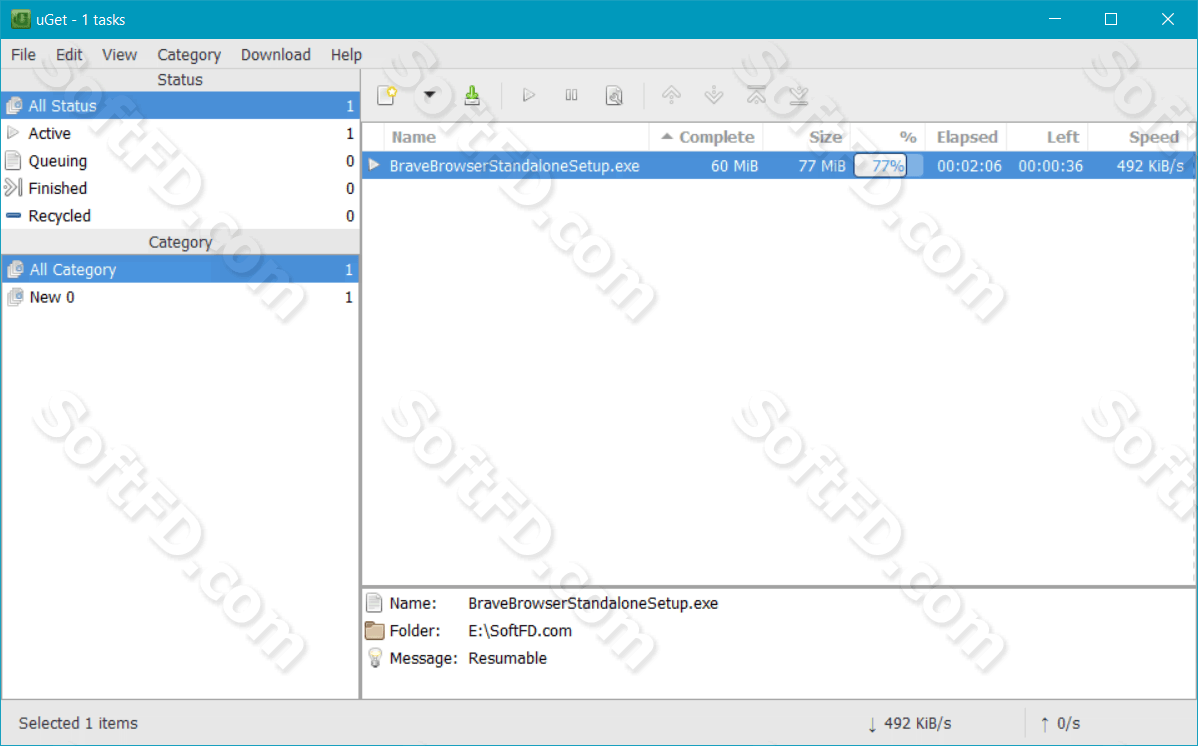This screenshot has width=1198, height=746.
Task: Open the Download menu
Action: pyautogui.click(x=276, y=55)
